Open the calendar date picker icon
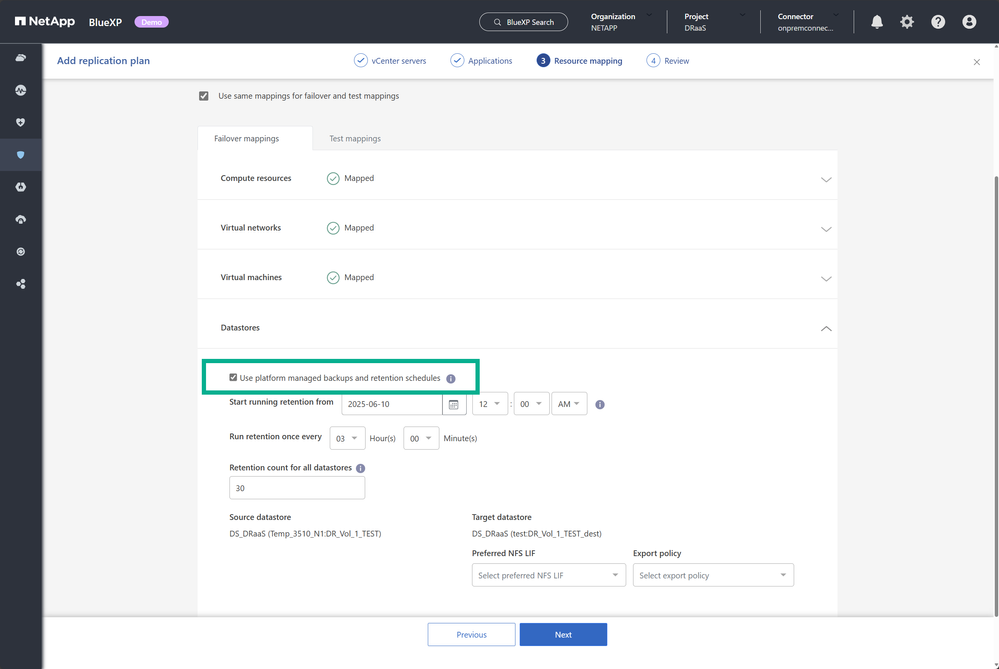 click(453, 405)
